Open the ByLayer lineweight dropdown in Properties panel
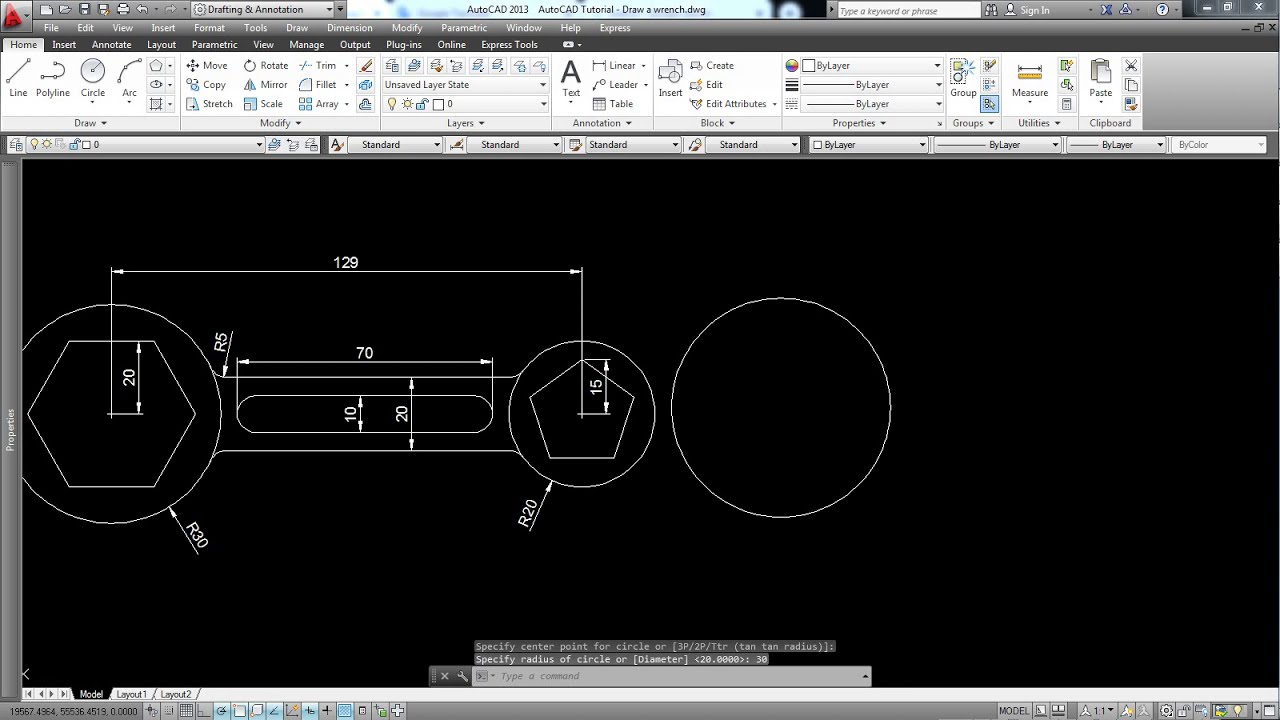This screenshot has width=1280, height=720. click(872, 85)
